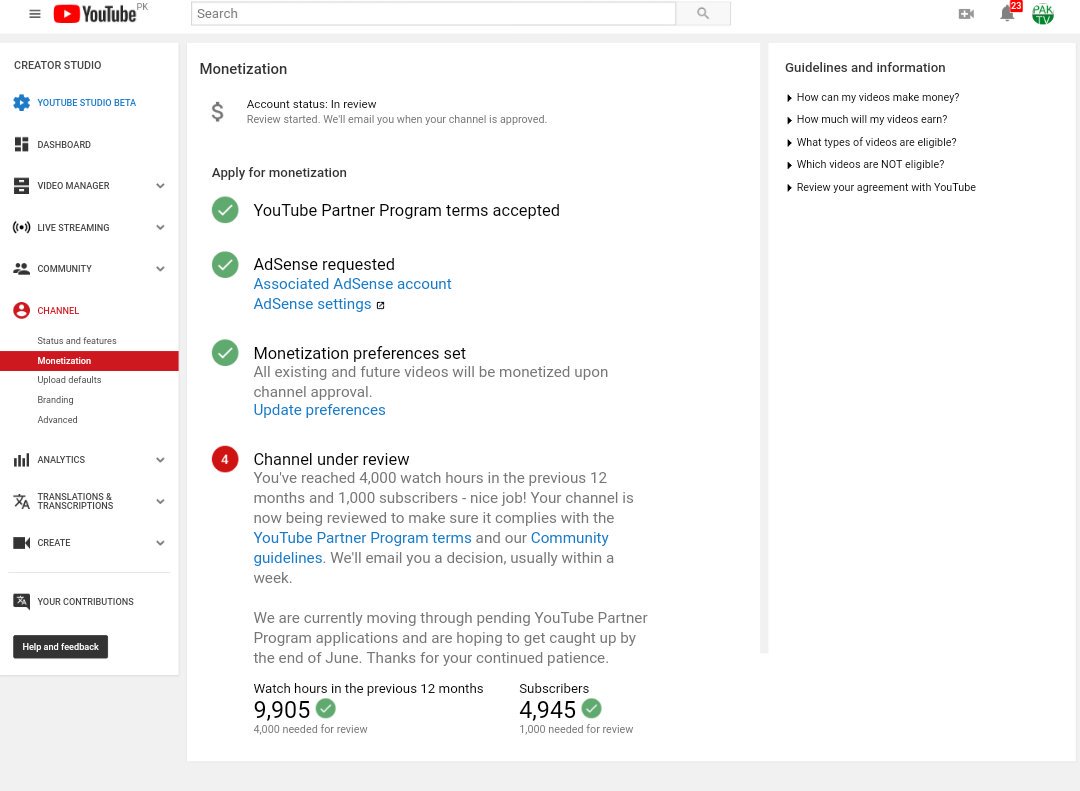Open Status and features submenu item
Image resolution: width=1080 pixels, height=791 pixels.
(76, 340)
